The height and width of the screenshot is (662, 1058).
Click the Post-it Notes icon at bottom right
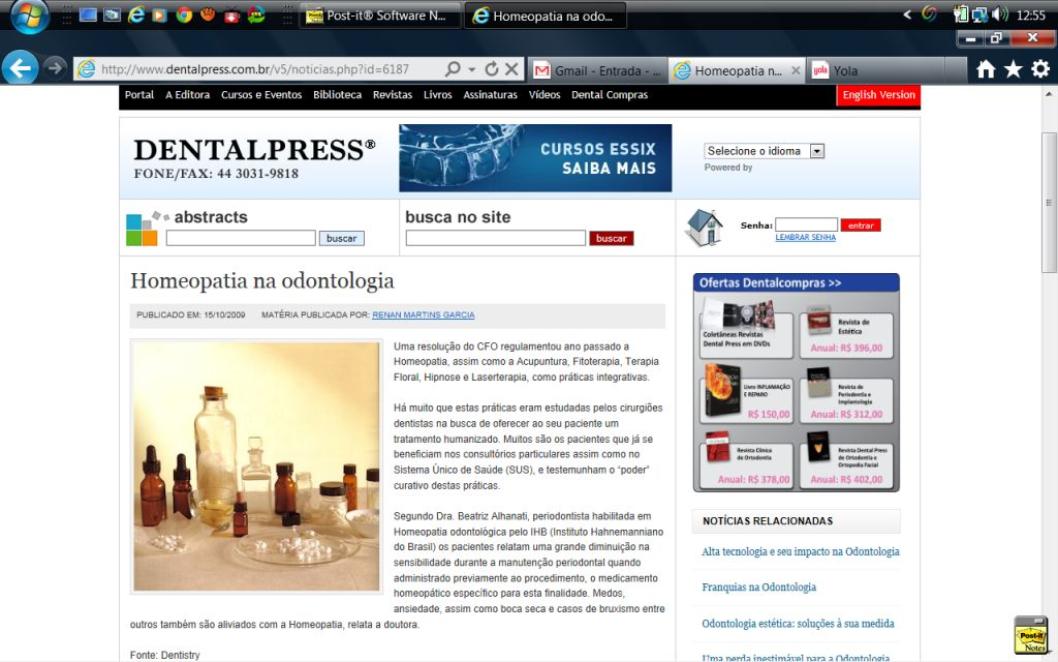1032,635
